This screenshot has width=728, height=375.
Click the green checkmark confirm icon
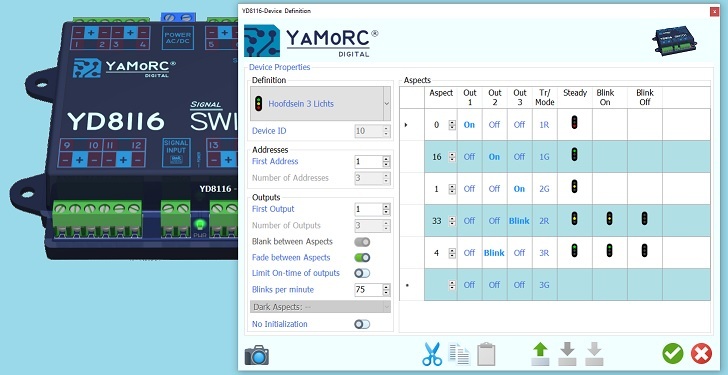pyautogui.click(x=673, y=354)
